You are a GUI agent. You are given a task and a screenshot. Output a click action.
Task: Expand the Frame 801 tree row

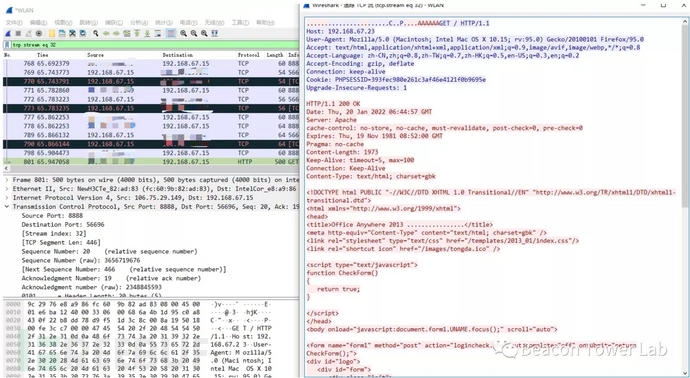(x=7, y=180)
